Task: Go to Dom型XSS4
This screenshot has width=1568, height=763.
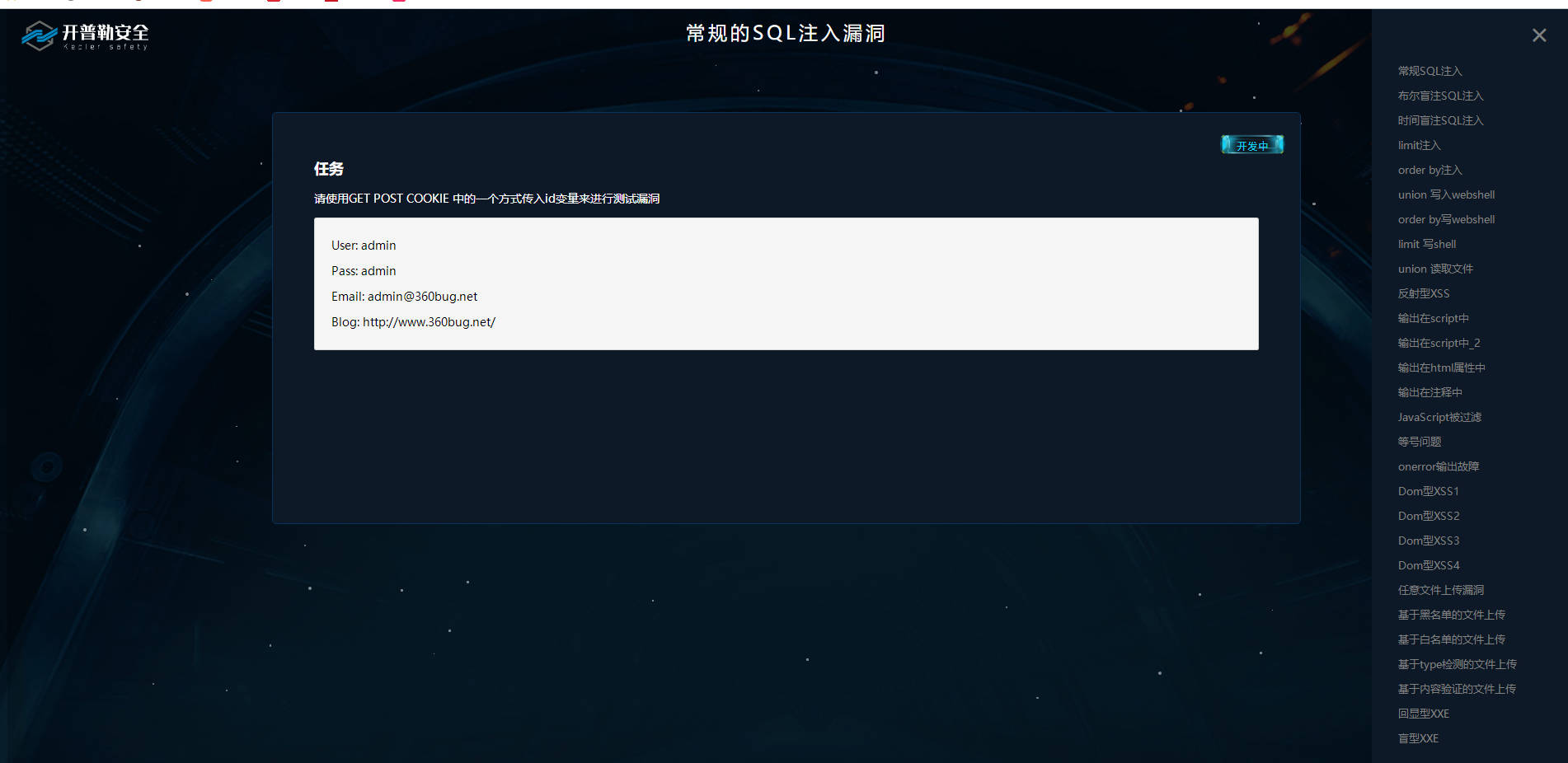Action: 1429,565
